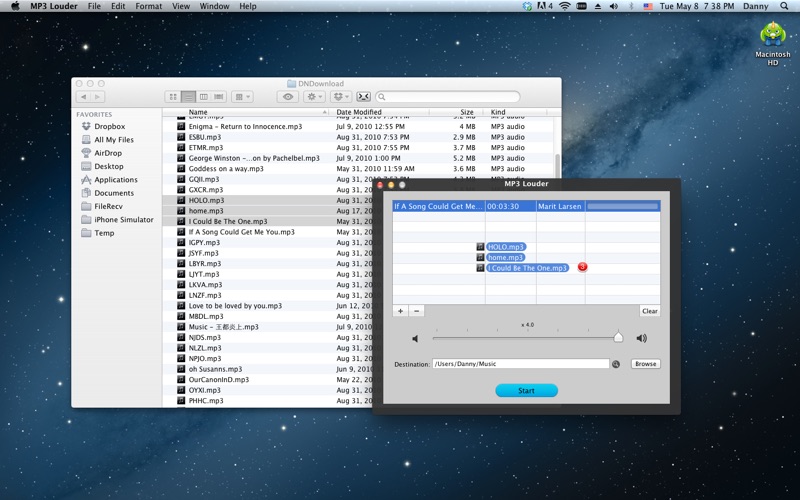The image size is (800, 500).
Task: Open the Finder arrange dropdown
Action: click(242, 96)
